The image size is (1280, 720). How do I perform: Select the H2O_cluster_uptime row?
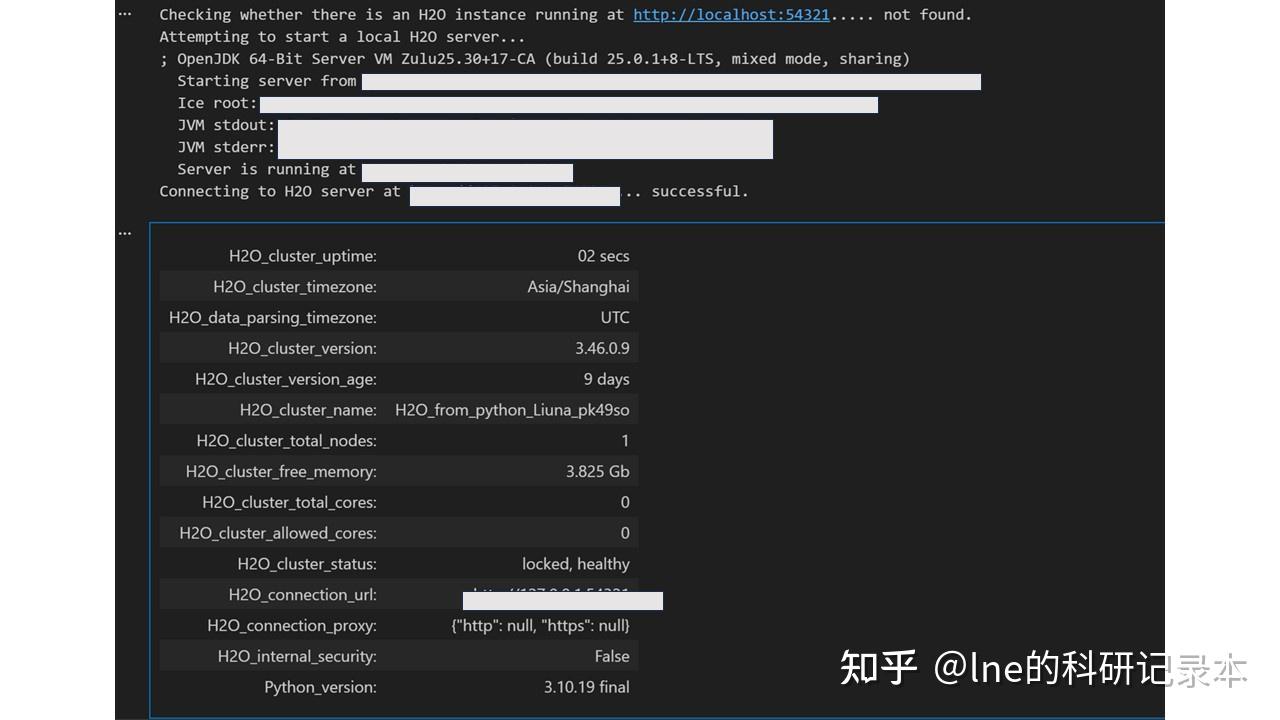pyautogui.click(x=400, y=256)
